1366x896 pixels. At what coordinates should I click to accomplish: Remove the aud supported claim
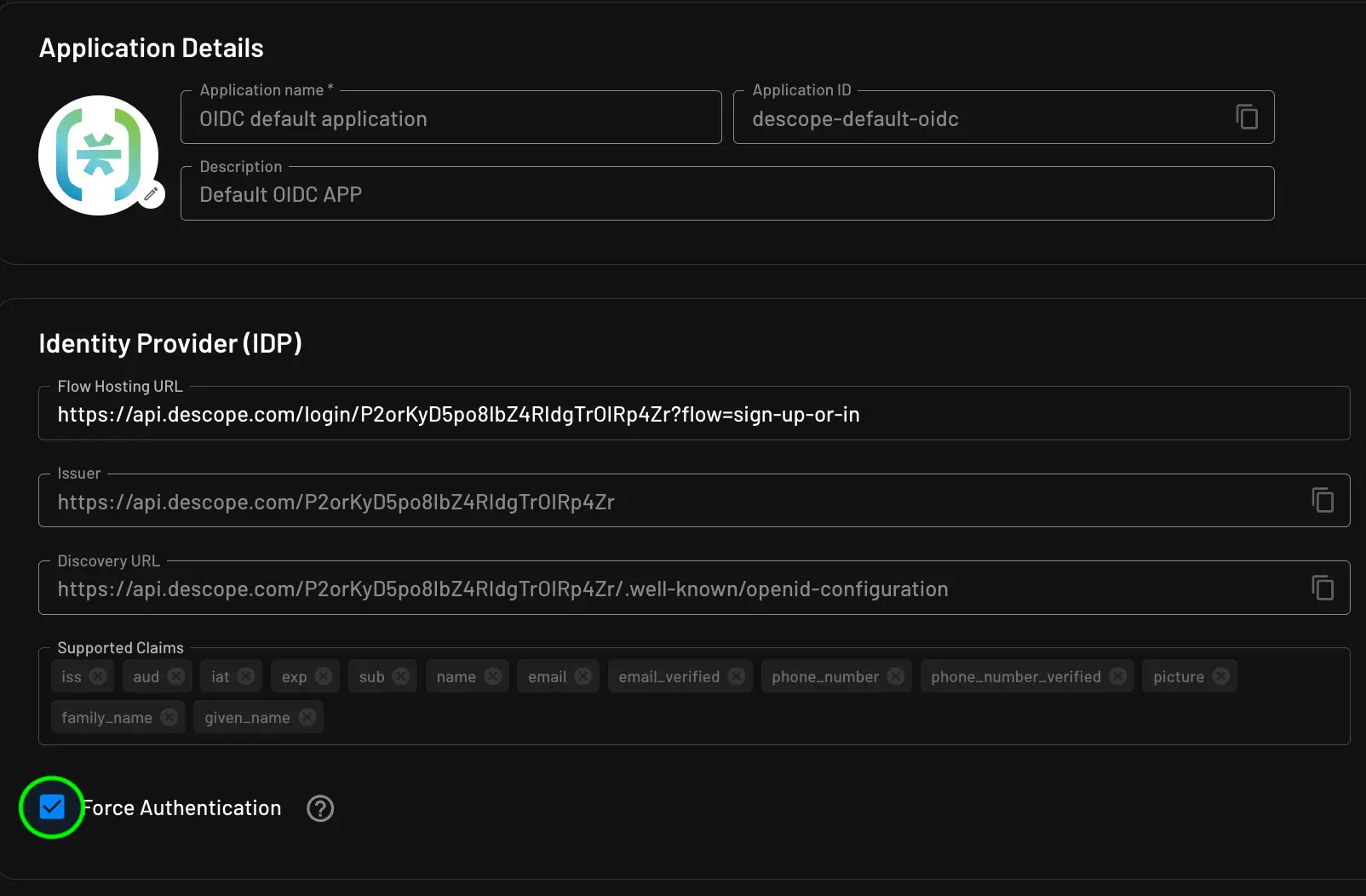[177, 675]
